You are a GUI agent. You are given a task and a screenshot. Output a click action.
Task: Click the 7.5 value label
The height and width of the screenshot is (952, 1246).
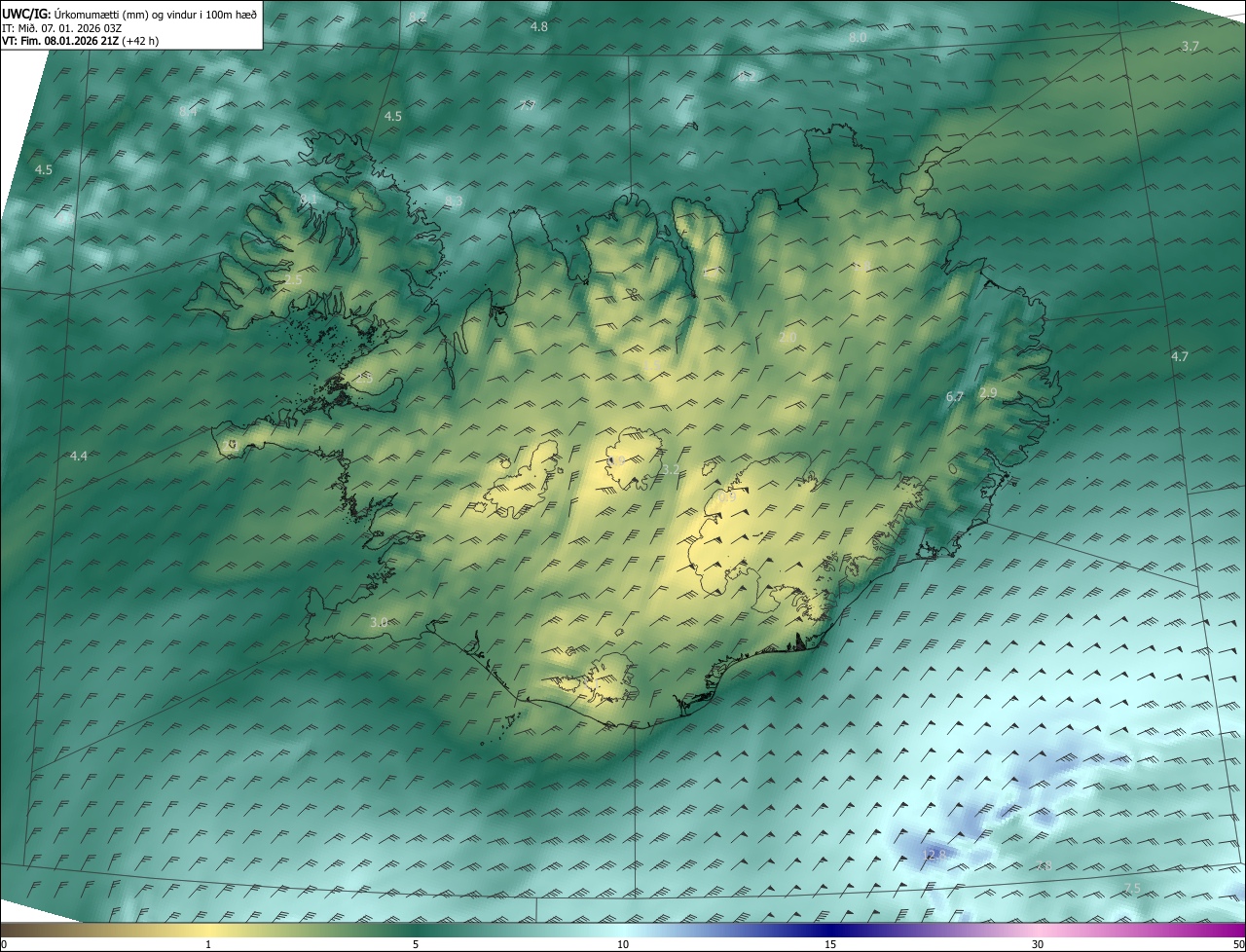click(1132, 889)
